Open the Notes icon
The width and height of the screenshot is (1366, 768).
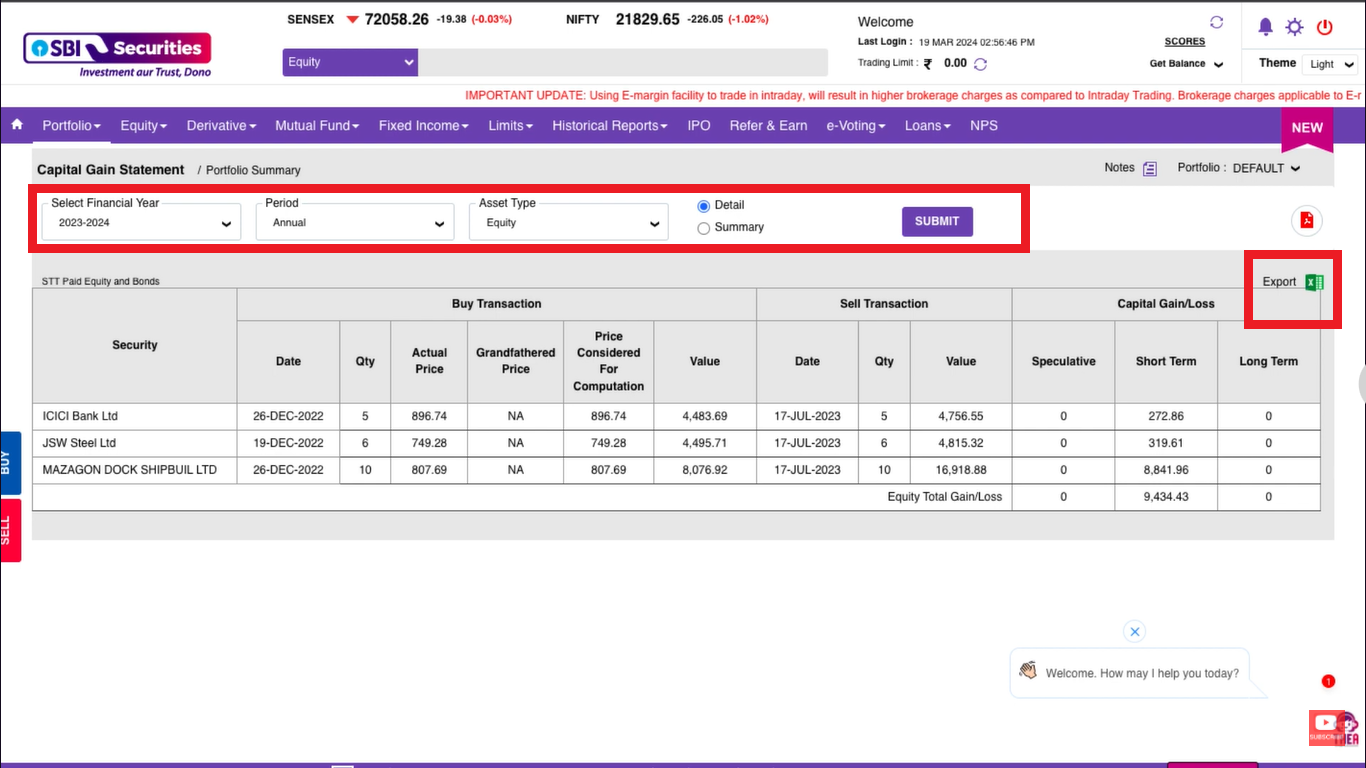coord(1150,168)
